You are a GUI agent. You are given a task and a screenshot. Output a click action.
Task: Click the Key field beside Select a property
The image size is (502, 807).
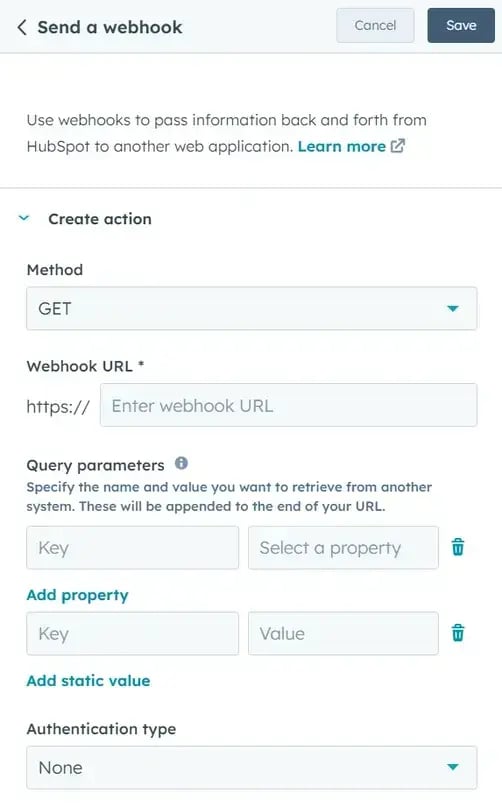[x=132, y=548]
